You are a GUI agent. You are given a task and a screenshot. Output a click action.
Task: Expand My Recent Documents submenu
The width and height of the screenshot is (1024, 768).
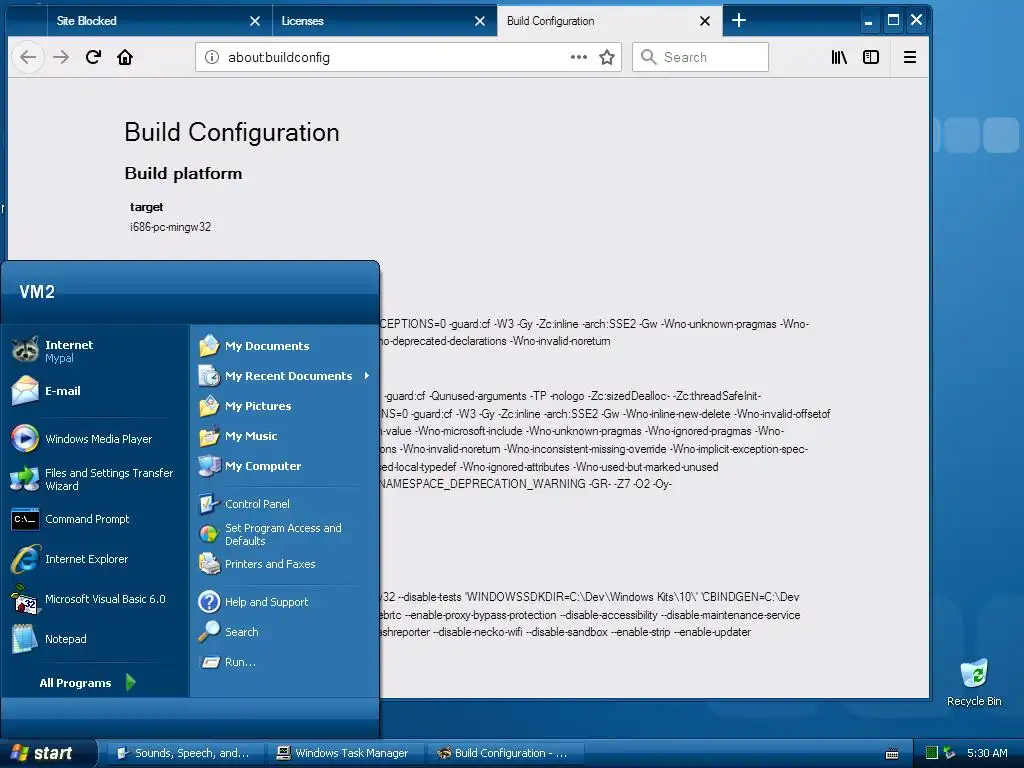click(284, 376)
